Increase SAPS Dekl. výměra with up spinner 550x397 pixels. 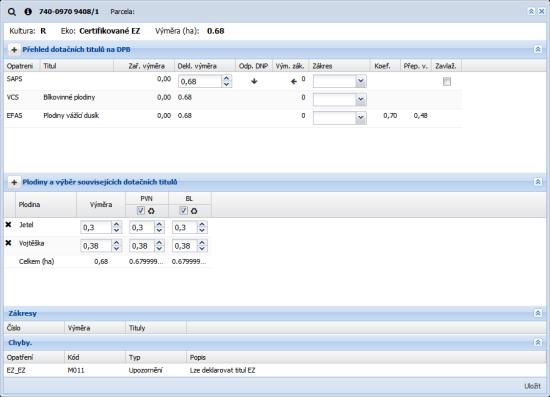[227, 79]
